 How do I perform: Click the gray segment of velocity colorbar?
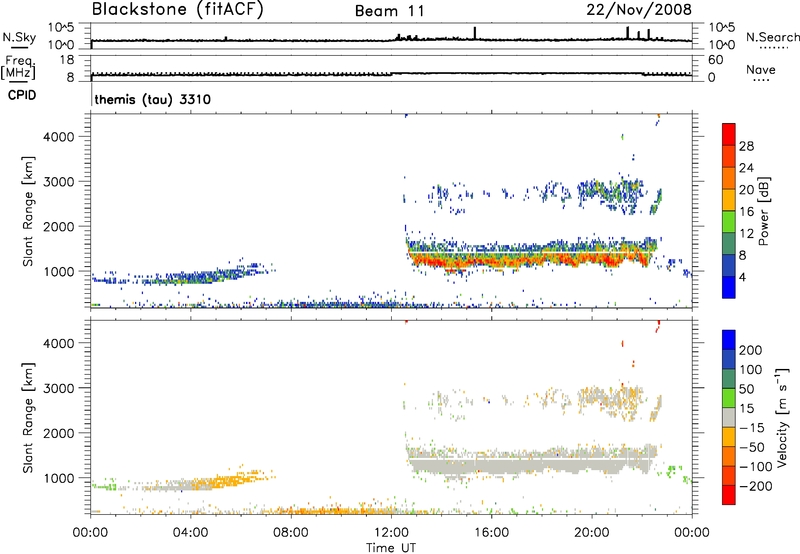(x=729, y=417)
